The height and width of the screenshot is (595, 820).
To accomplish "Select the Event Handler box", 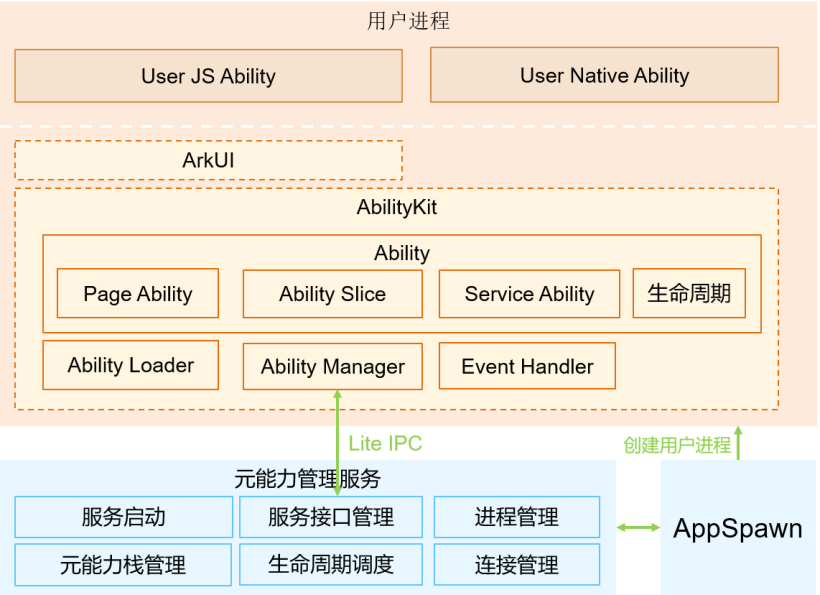I will (527, 367).
